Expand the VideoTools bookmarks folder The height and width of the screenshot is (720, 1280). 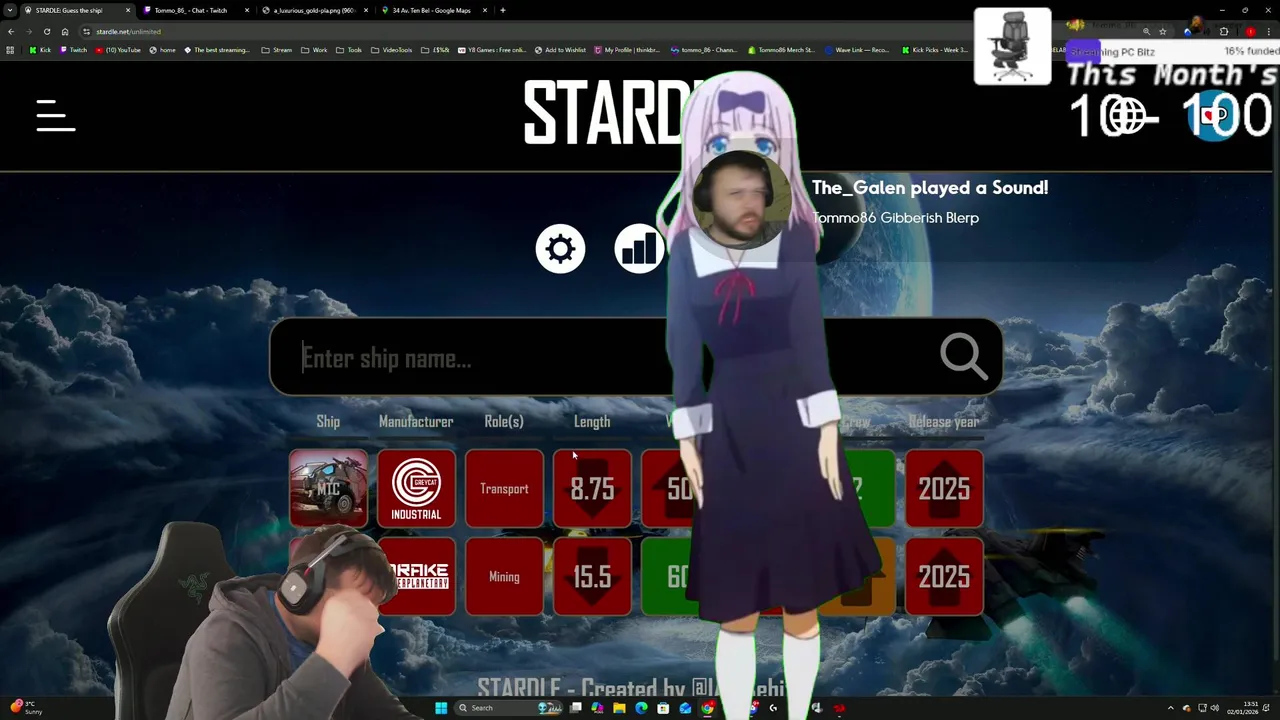pyautogui.click(x=391, y=50)
